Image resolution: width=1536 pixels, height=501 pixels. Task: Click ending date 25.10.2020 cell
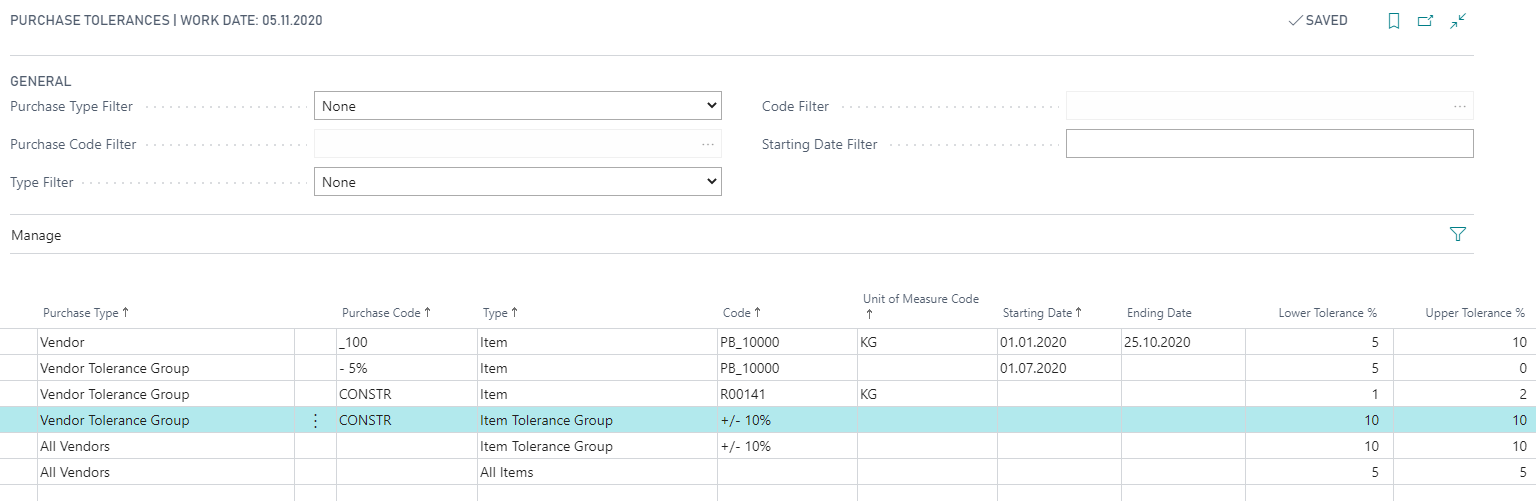1183,342
